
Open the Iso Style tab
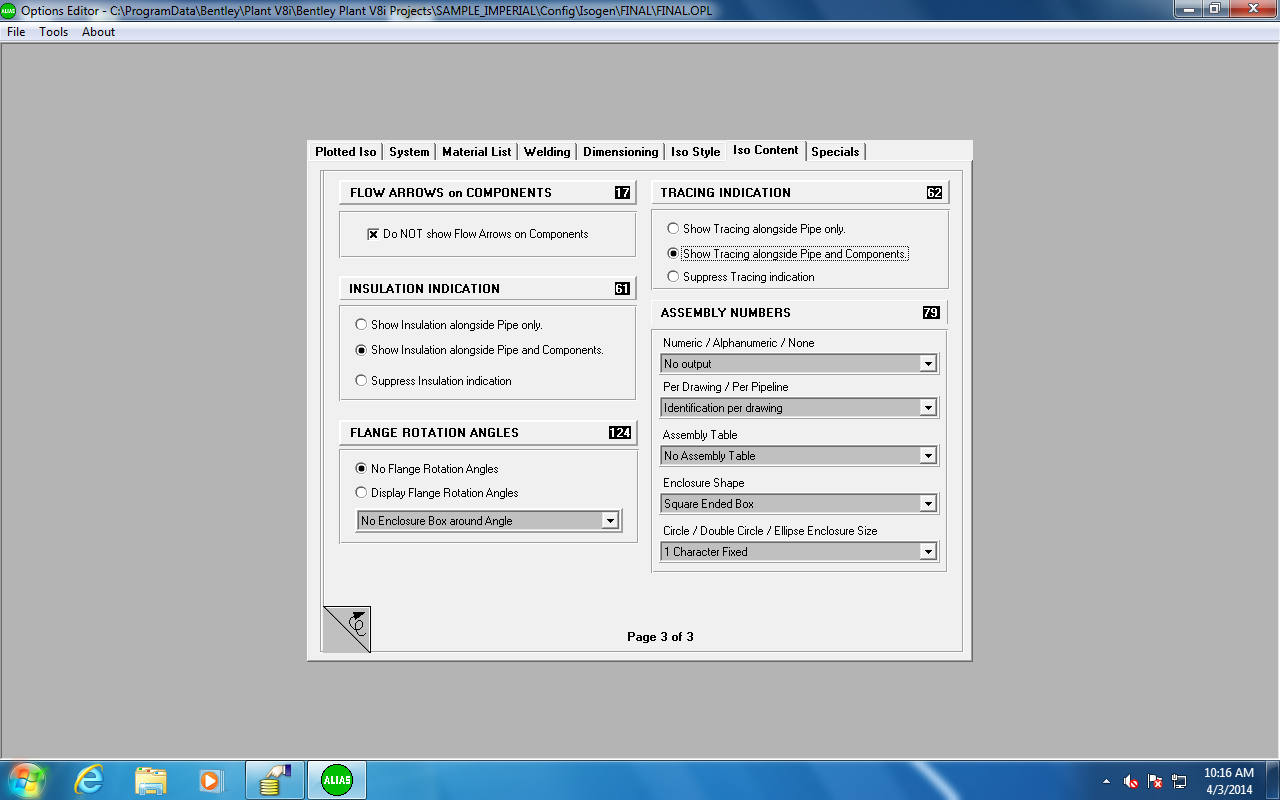[x=696, y=152]
